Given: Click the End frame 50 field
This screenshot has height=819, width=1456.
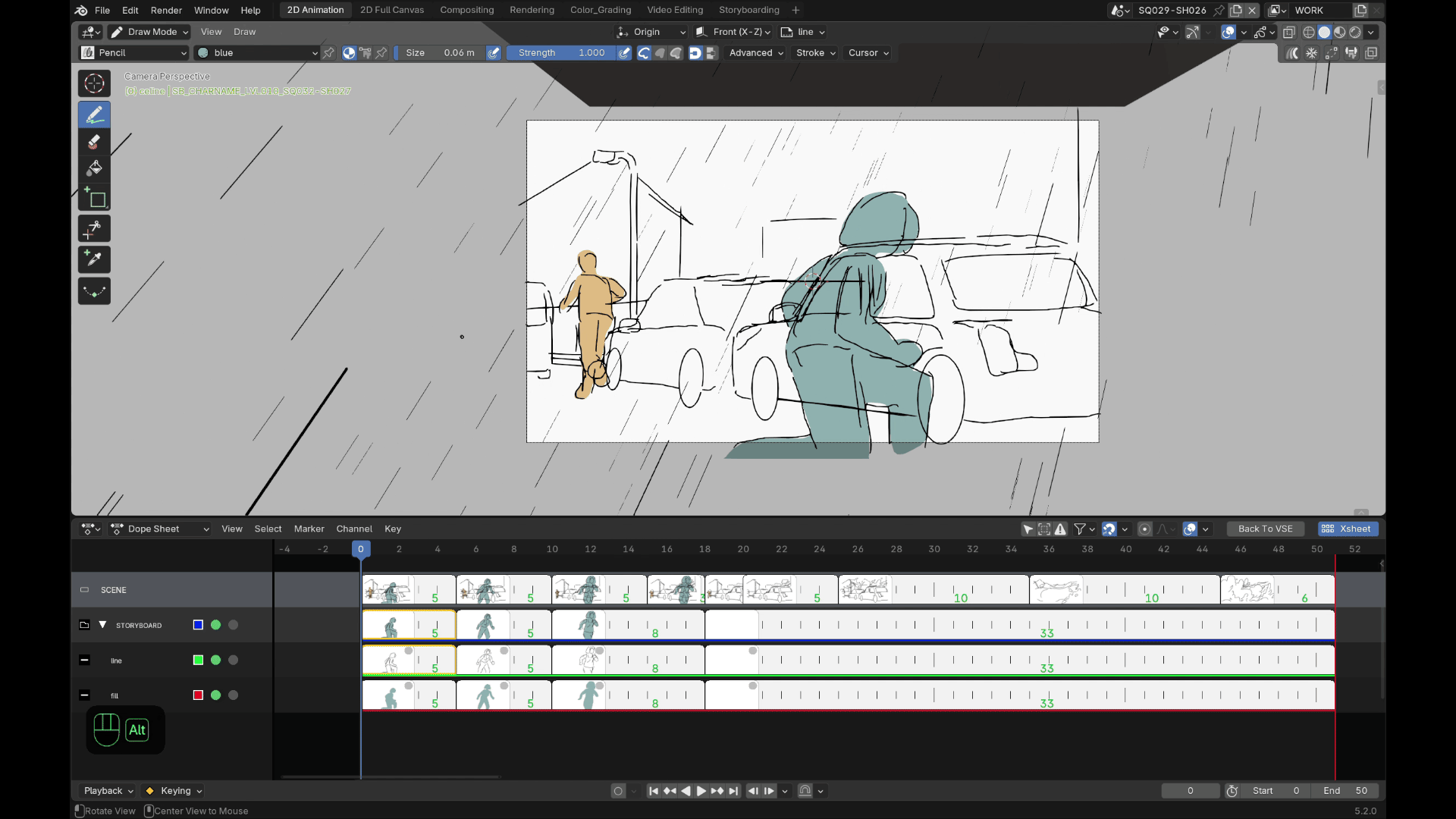Looking at the screenshot, I should (1345, 791).
